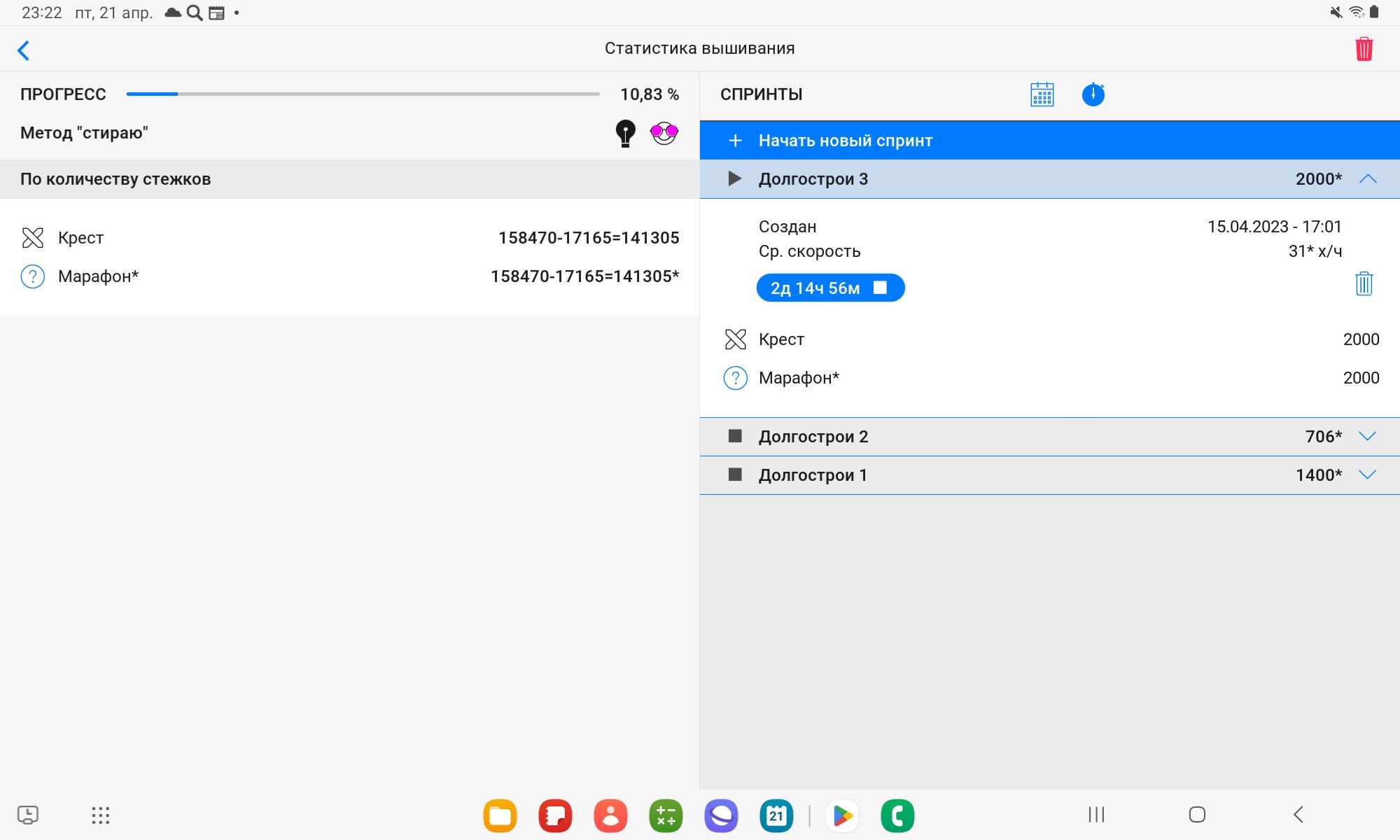Click the ПРОГРЕСС progress bar
This screenshot has height=840, width=1400.
click(x=363, y=94)
